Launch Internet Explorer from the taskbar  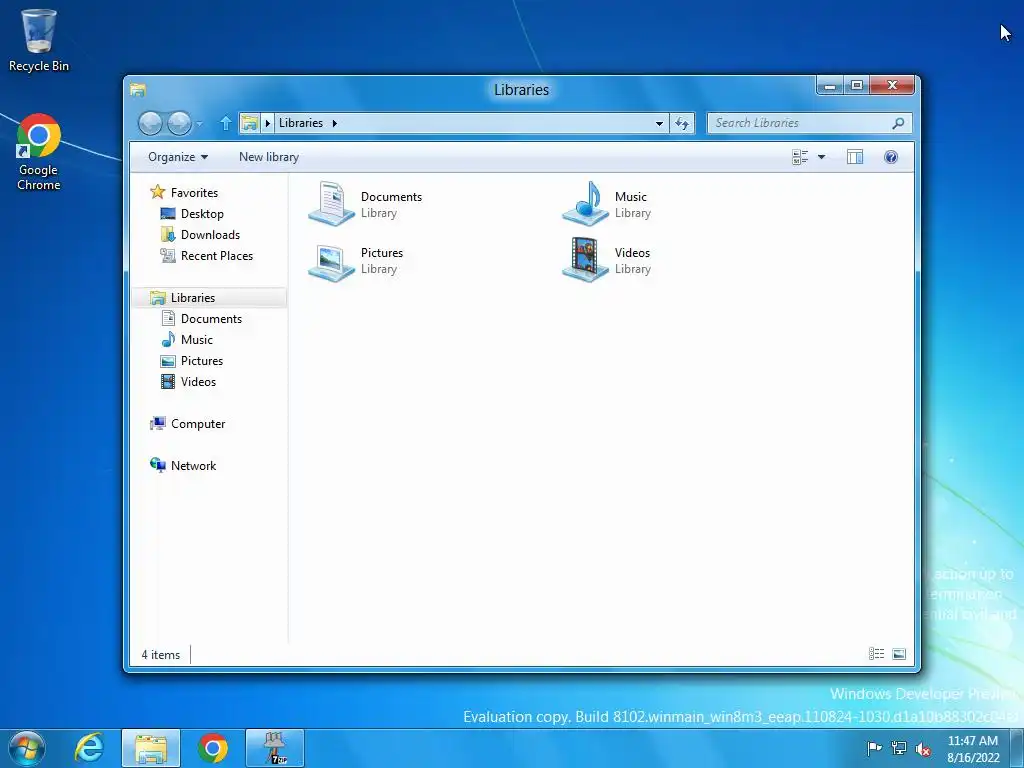[89, 748]
